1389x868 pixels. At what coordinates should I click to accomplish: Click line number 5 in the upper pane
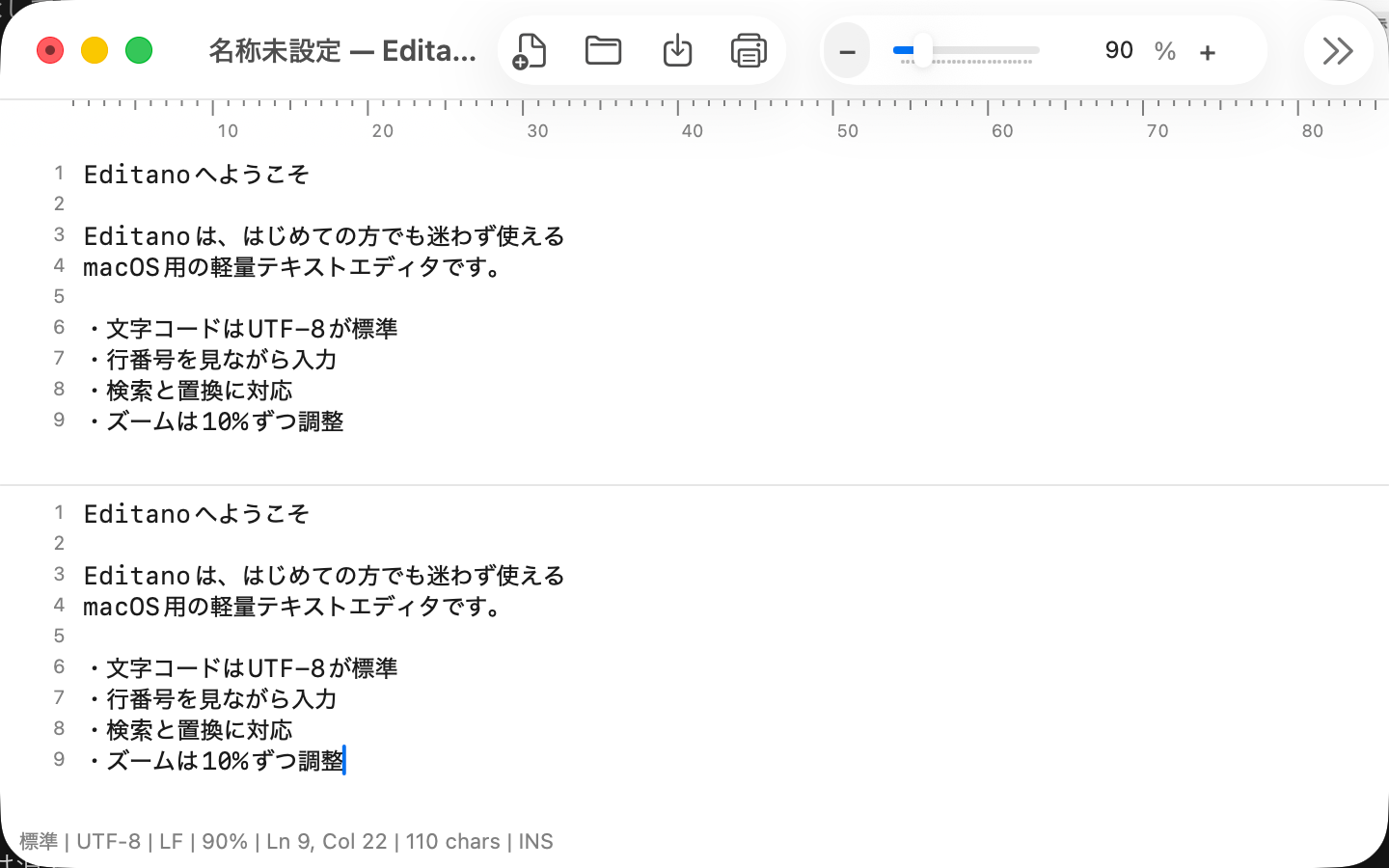pyautogui.click(x=59, y=296)
